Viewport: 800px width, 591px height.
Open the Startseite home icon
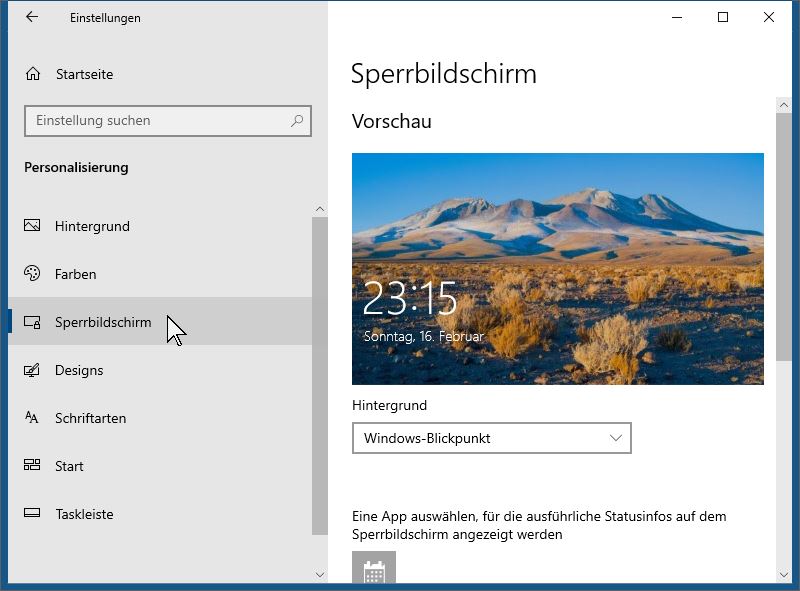coord(33,74)
